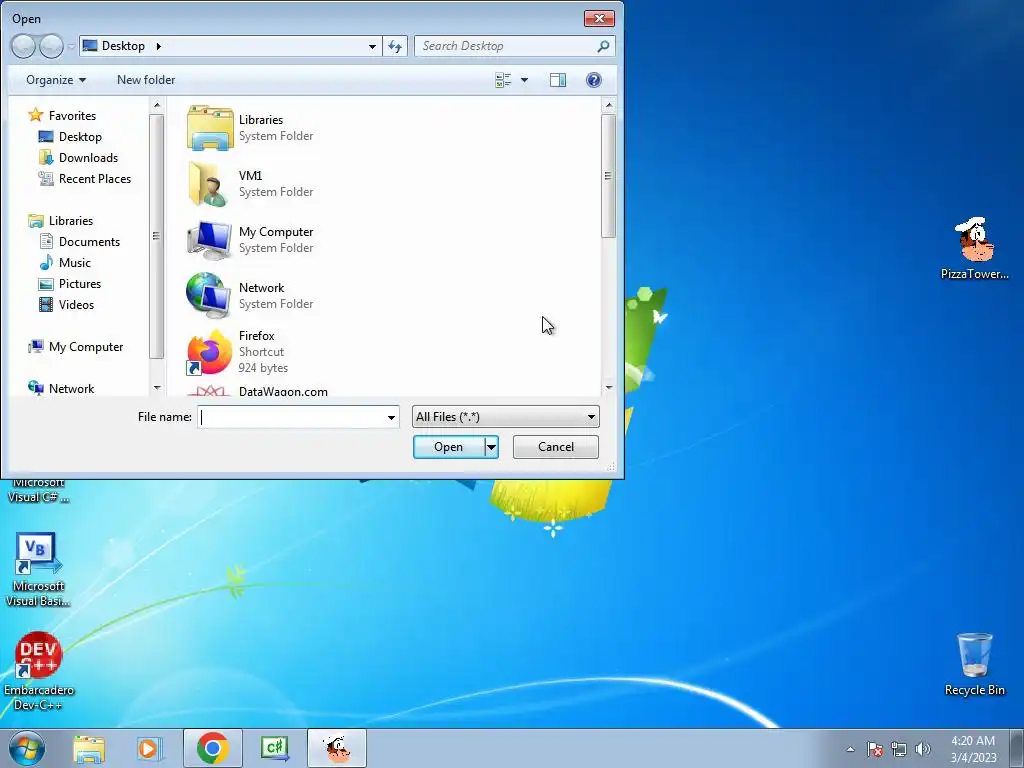Refresh the Desktop folder listing
1024x768 pixels.
(395, 46)
